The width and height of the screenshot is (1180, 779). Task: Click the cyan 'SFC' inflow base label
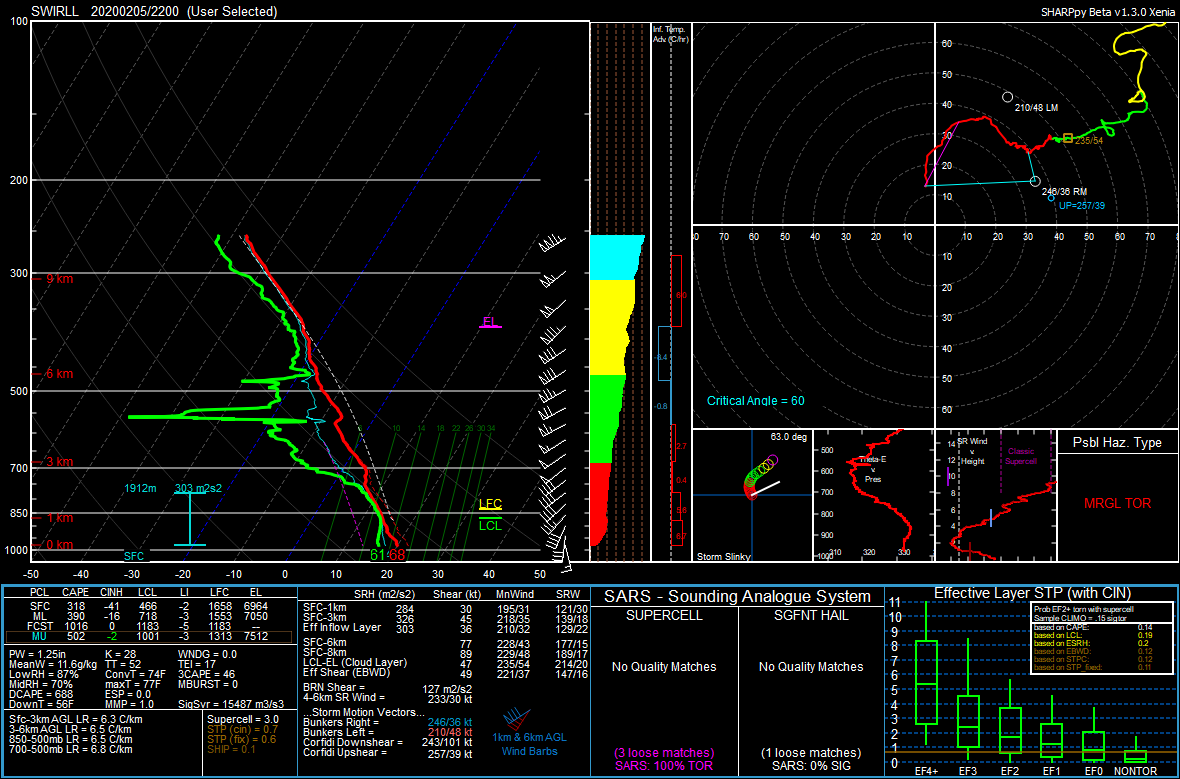pos(134,556)
